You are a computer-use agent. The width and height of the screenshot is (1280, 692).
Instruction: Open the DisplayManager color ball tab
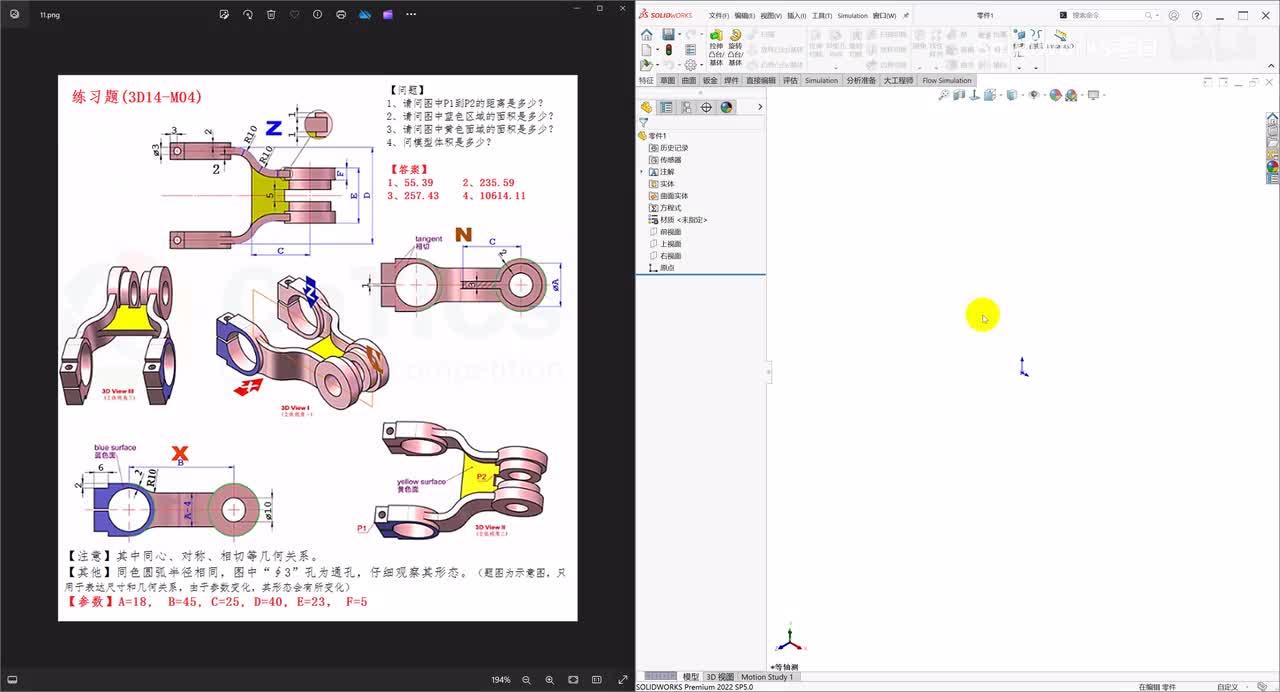(x=726, y=107)
